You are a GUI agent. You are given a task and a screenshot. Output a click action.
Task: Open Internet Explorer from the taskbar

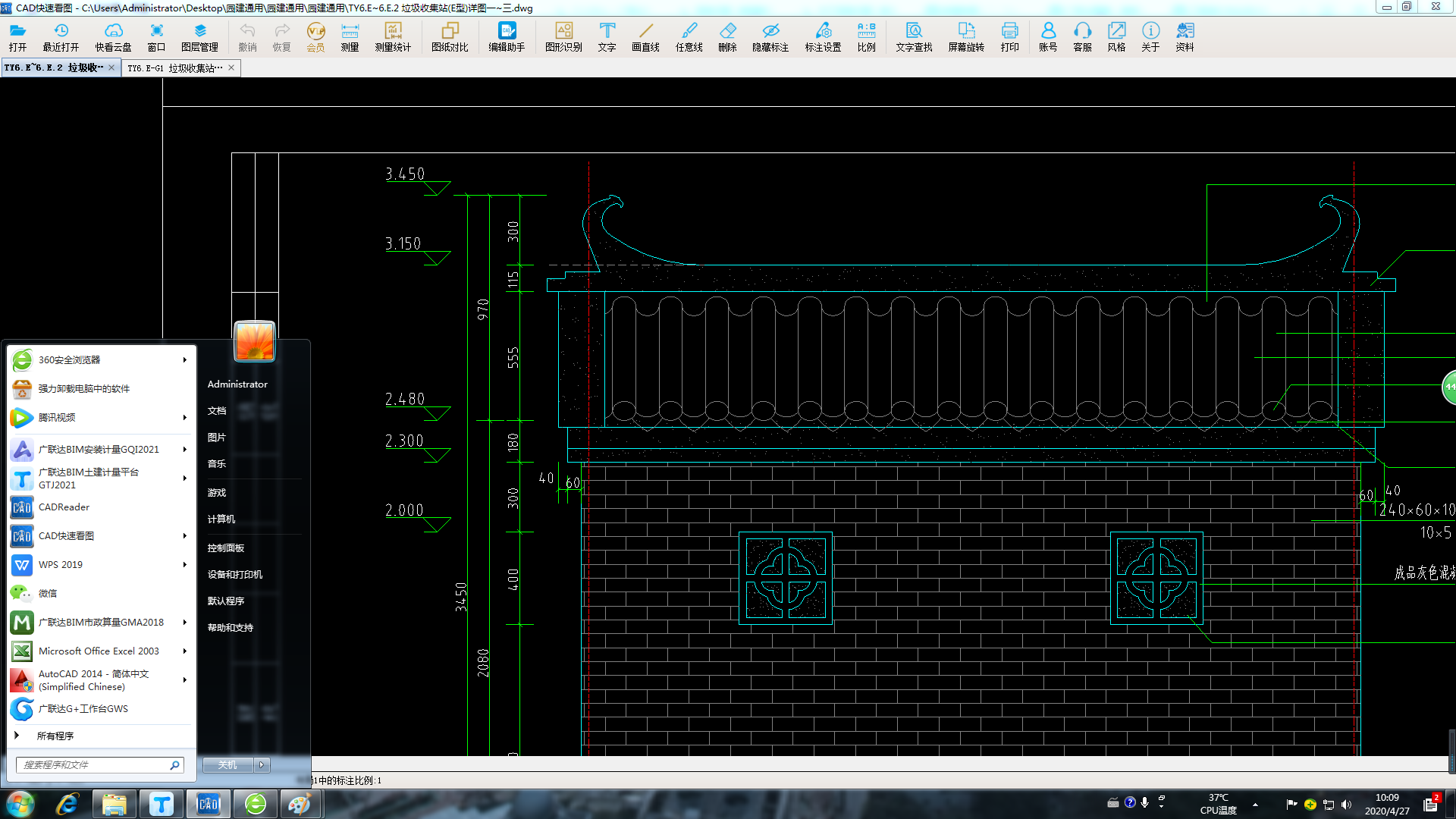point(67,804)
